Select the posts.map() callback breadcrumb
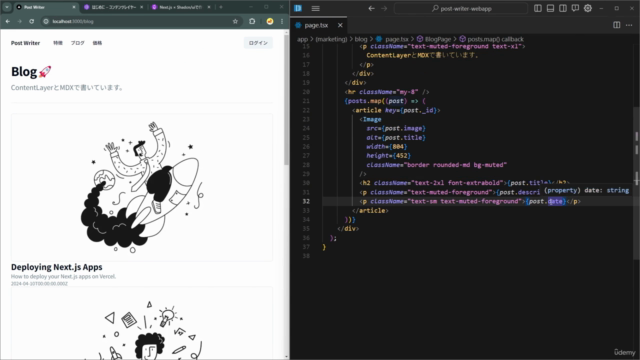 pos(491,39)
